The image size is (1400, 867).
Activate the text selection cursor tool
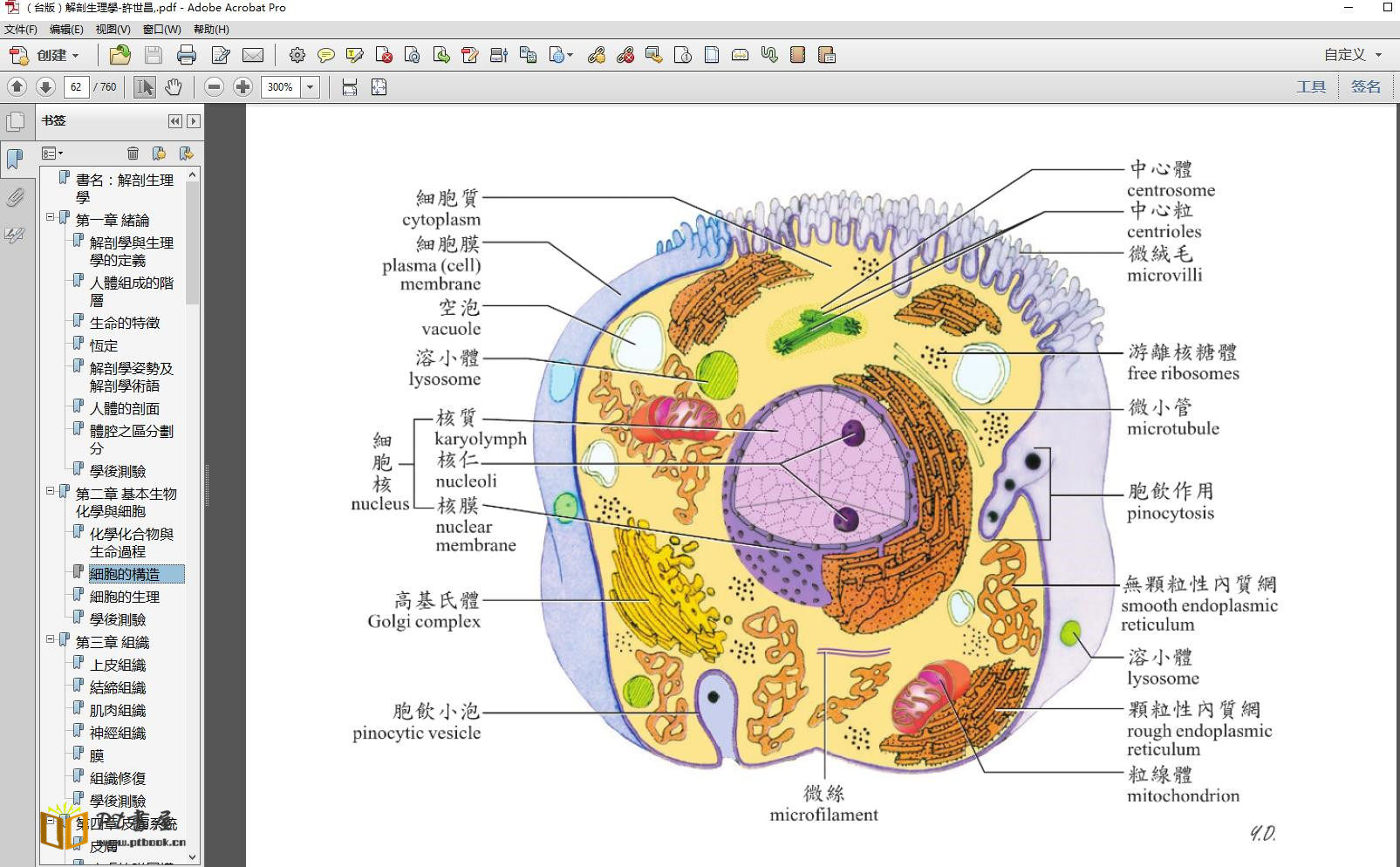click(145, 86)
